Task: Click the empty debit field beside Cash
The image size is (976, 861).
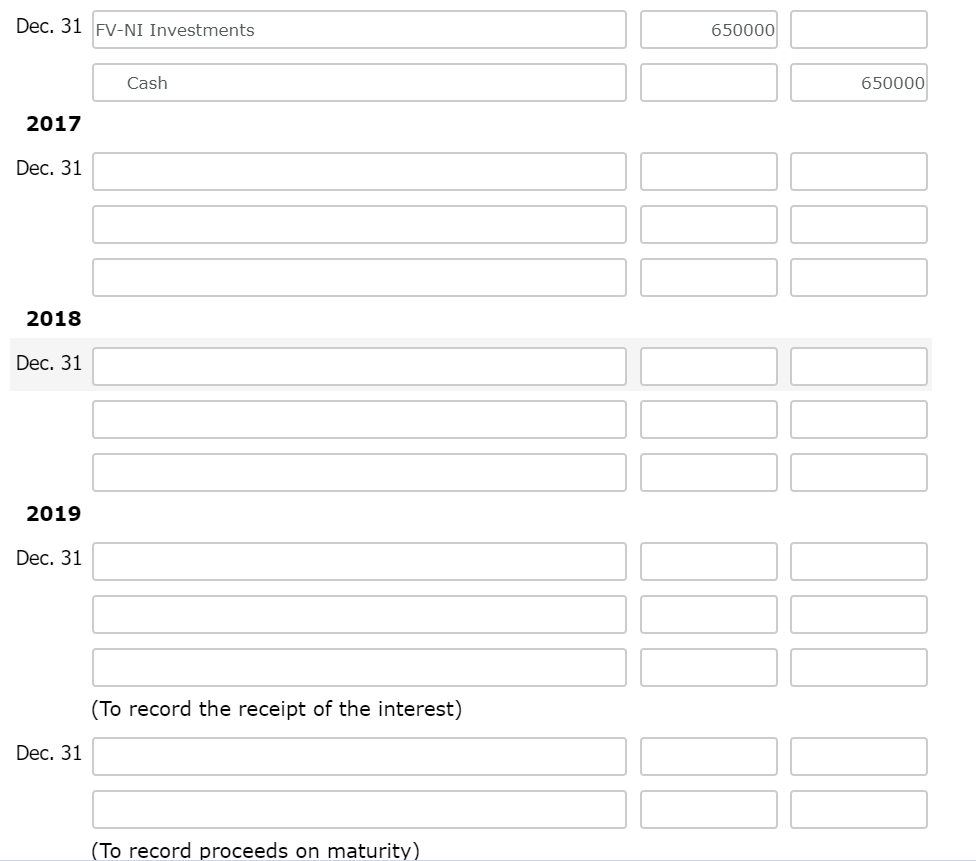Action: [709, 83]
